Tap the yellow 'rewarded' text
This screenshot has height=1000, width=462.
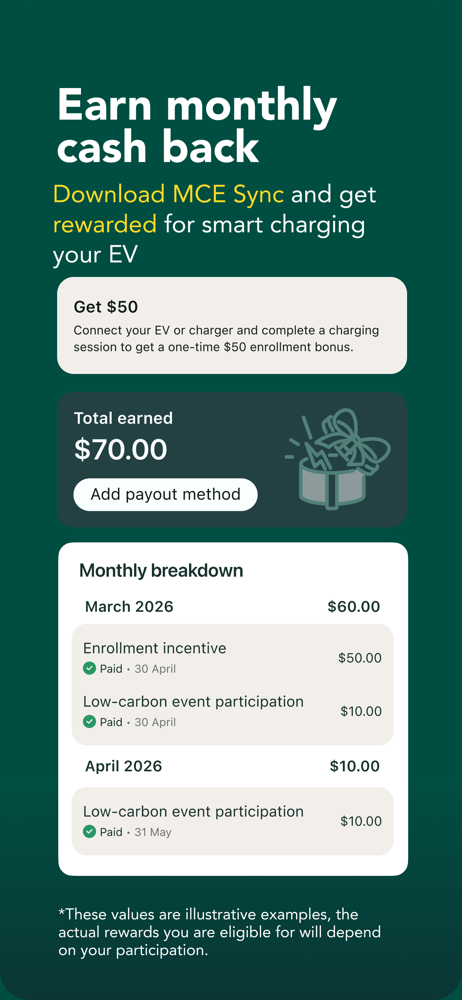tap(105, 225)
